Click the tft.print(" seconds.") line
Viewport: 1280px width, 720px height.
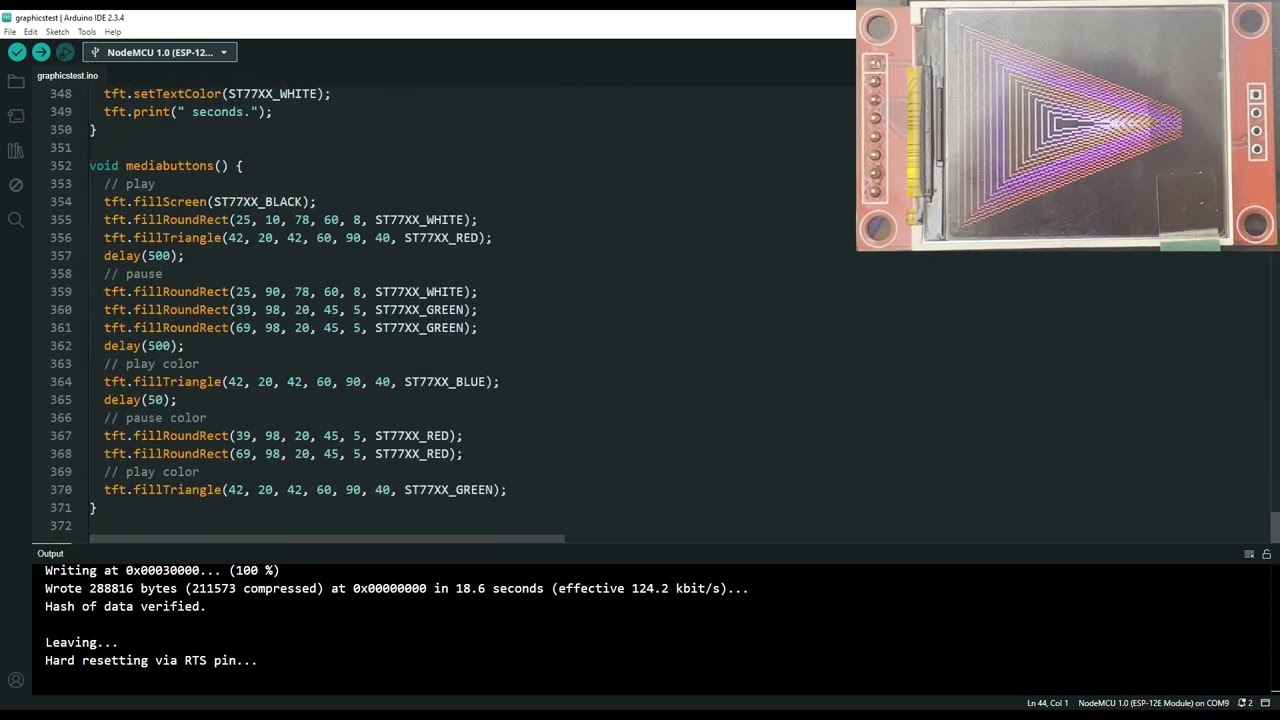coord(188,112)
